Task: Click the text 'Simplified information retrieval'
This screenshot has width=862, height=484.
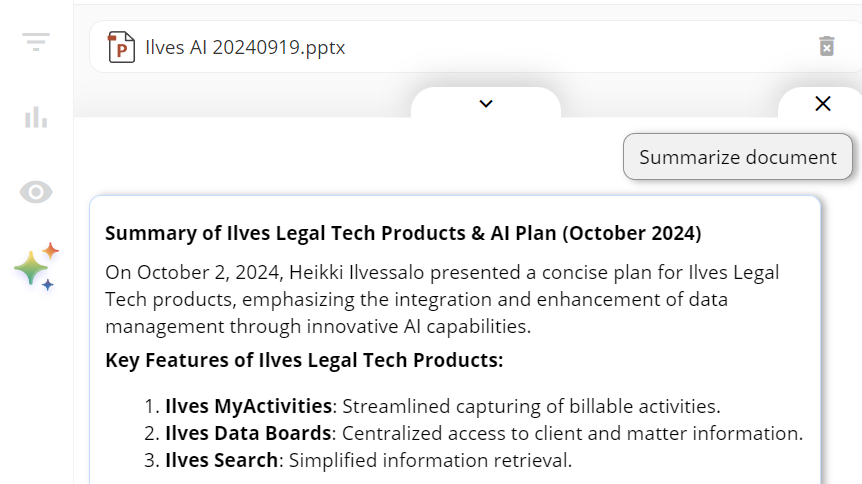Action: coord(429,460)
